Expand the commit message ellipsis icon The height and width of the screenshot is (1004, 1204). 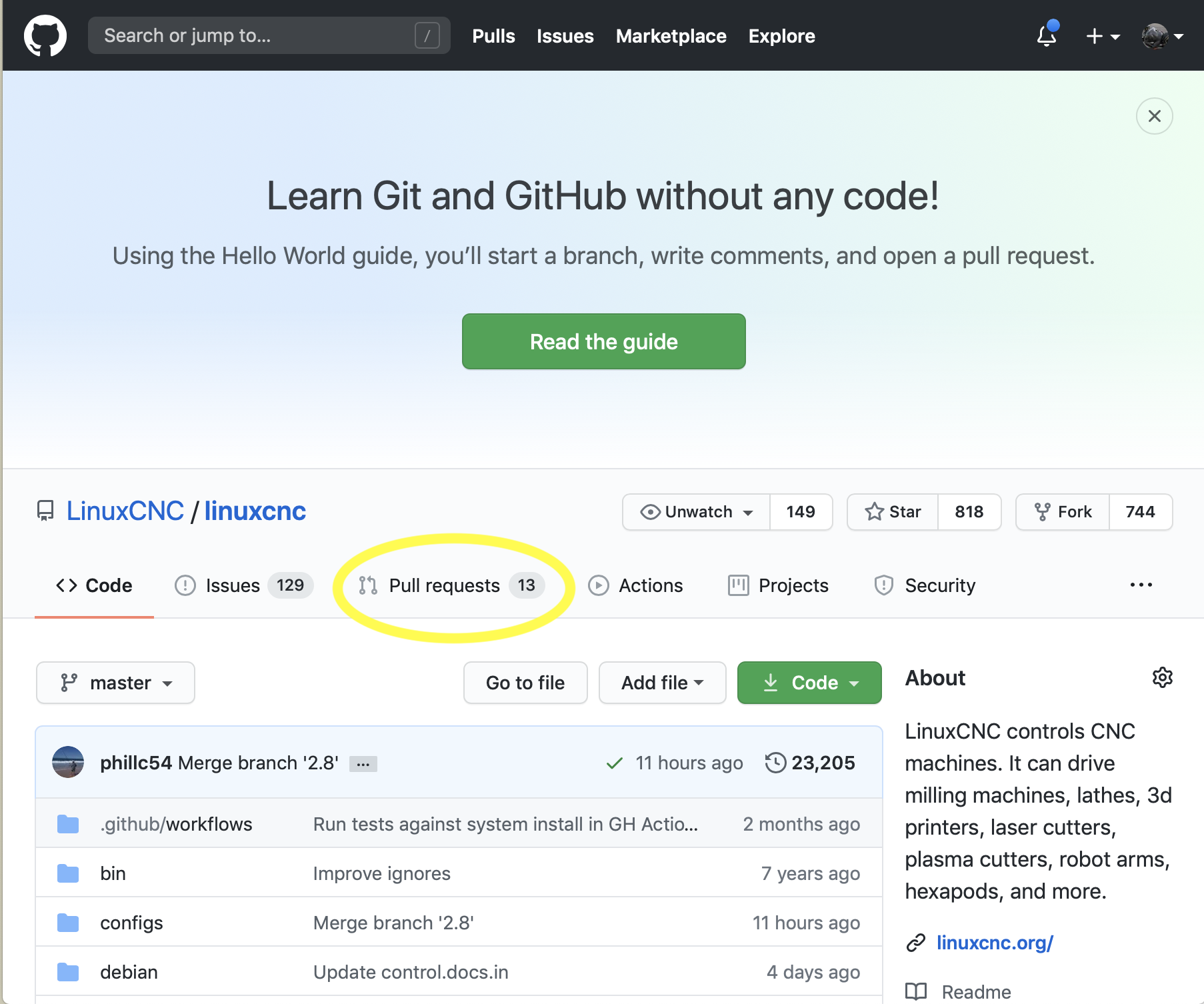[x=363, y=764]
